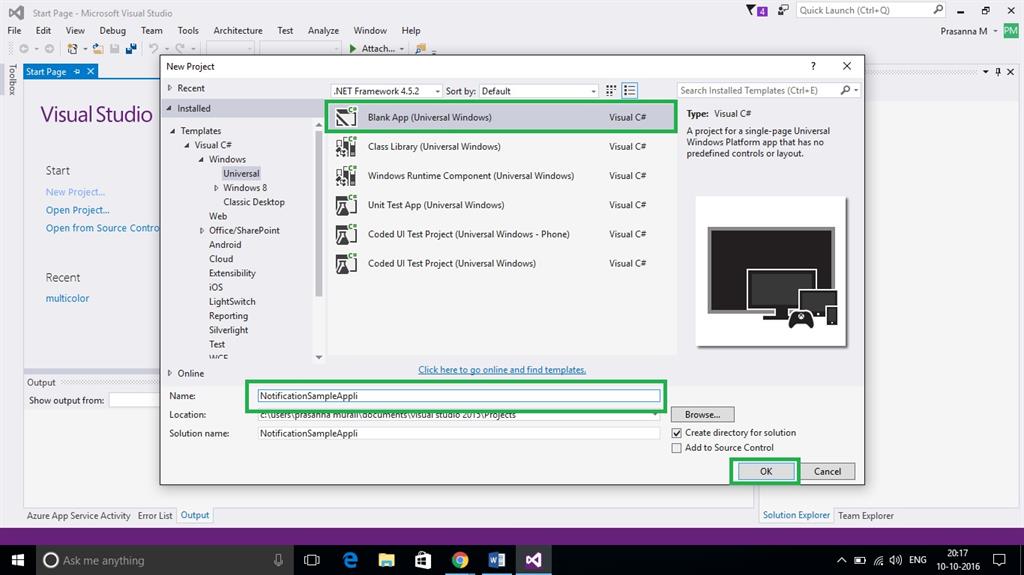The height and width of the screenshot is (575, 1024).
Task: Click Cortana Ask me anything box
Action: 163,560
